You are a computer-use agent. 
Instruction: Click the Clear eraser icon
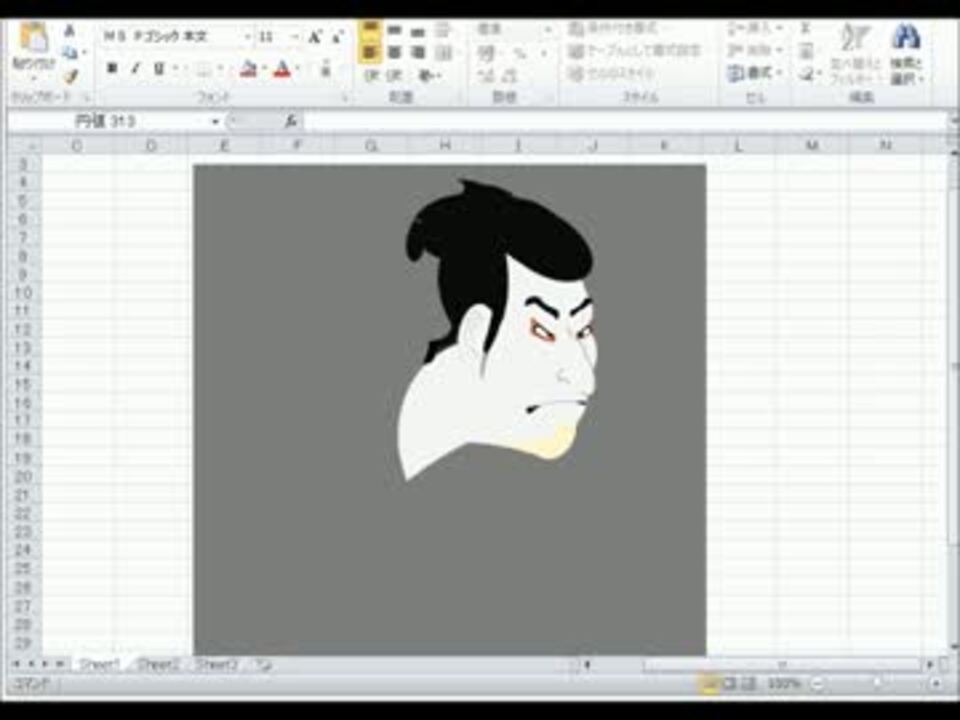[x=807, y=74]
